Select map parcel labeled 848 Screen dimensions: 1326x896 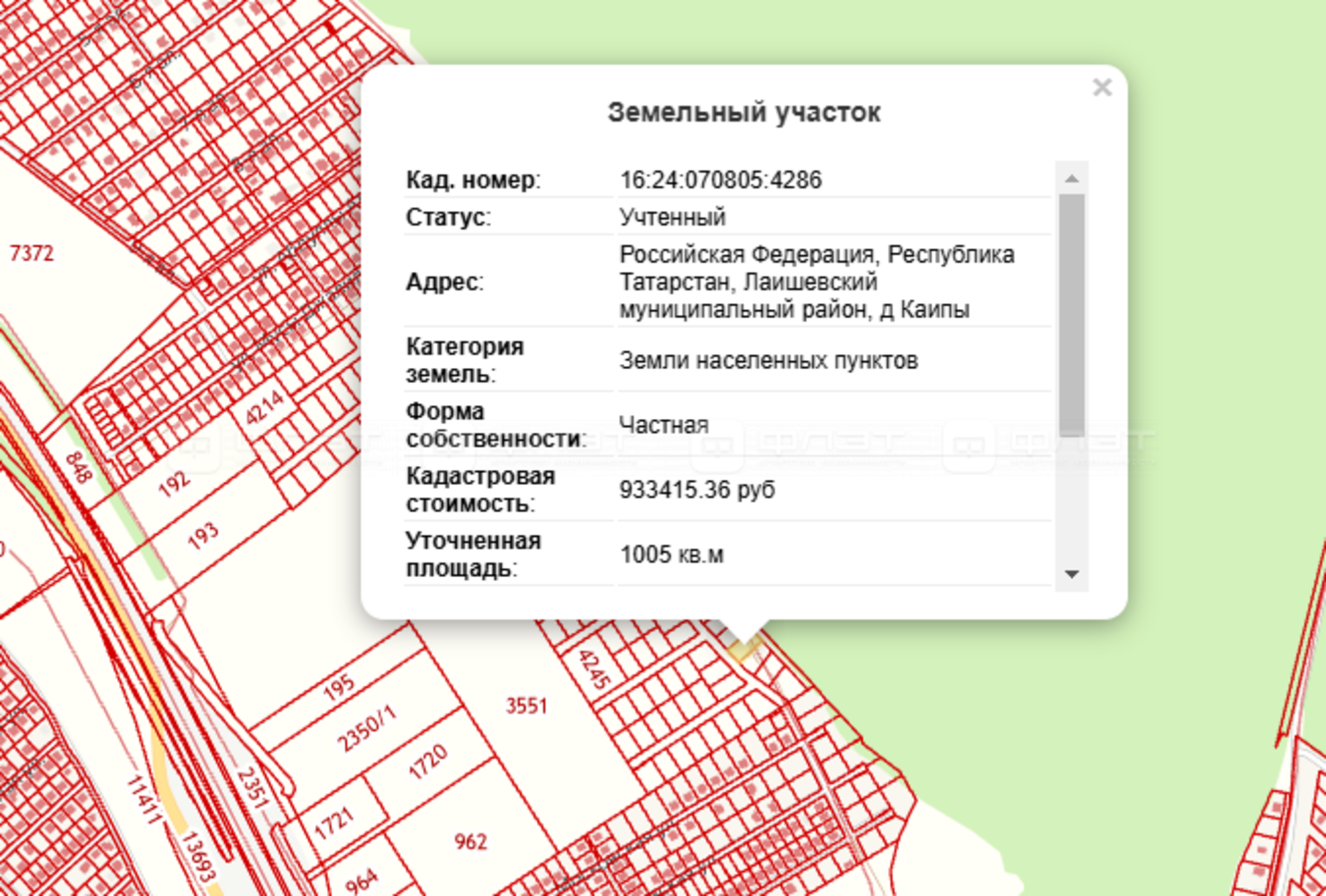click(78, 468)
